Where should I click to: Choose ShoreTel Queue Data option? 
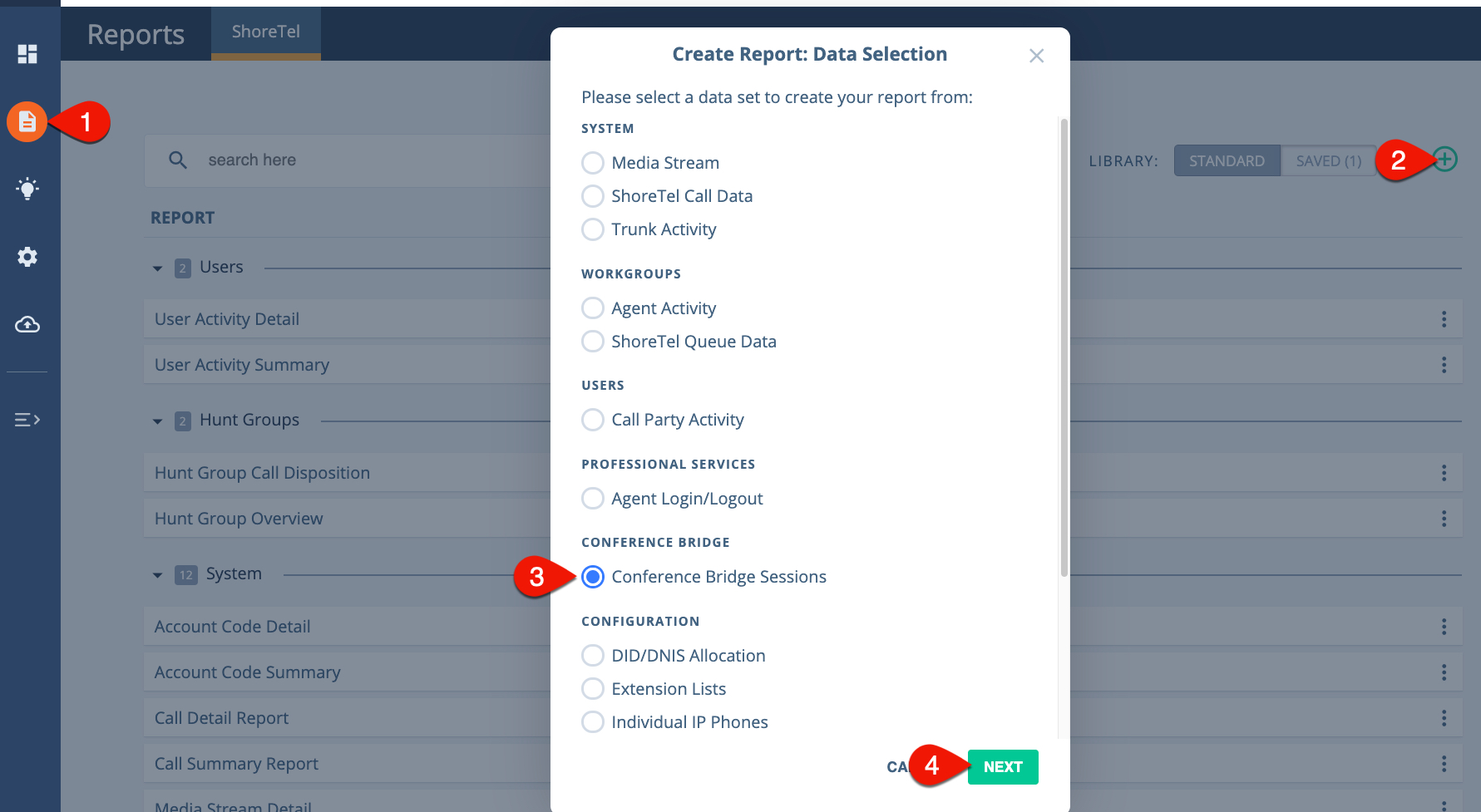(593, 342)
